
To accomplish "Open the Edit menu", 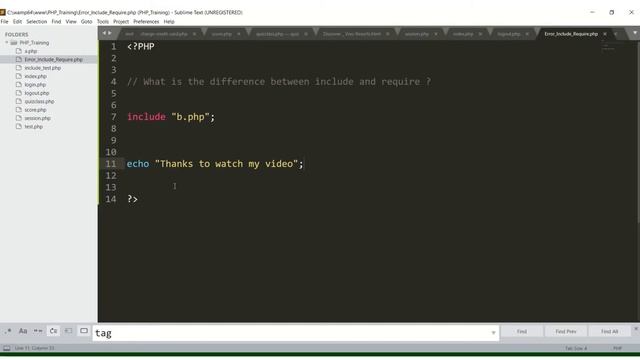I will [17, 22].
